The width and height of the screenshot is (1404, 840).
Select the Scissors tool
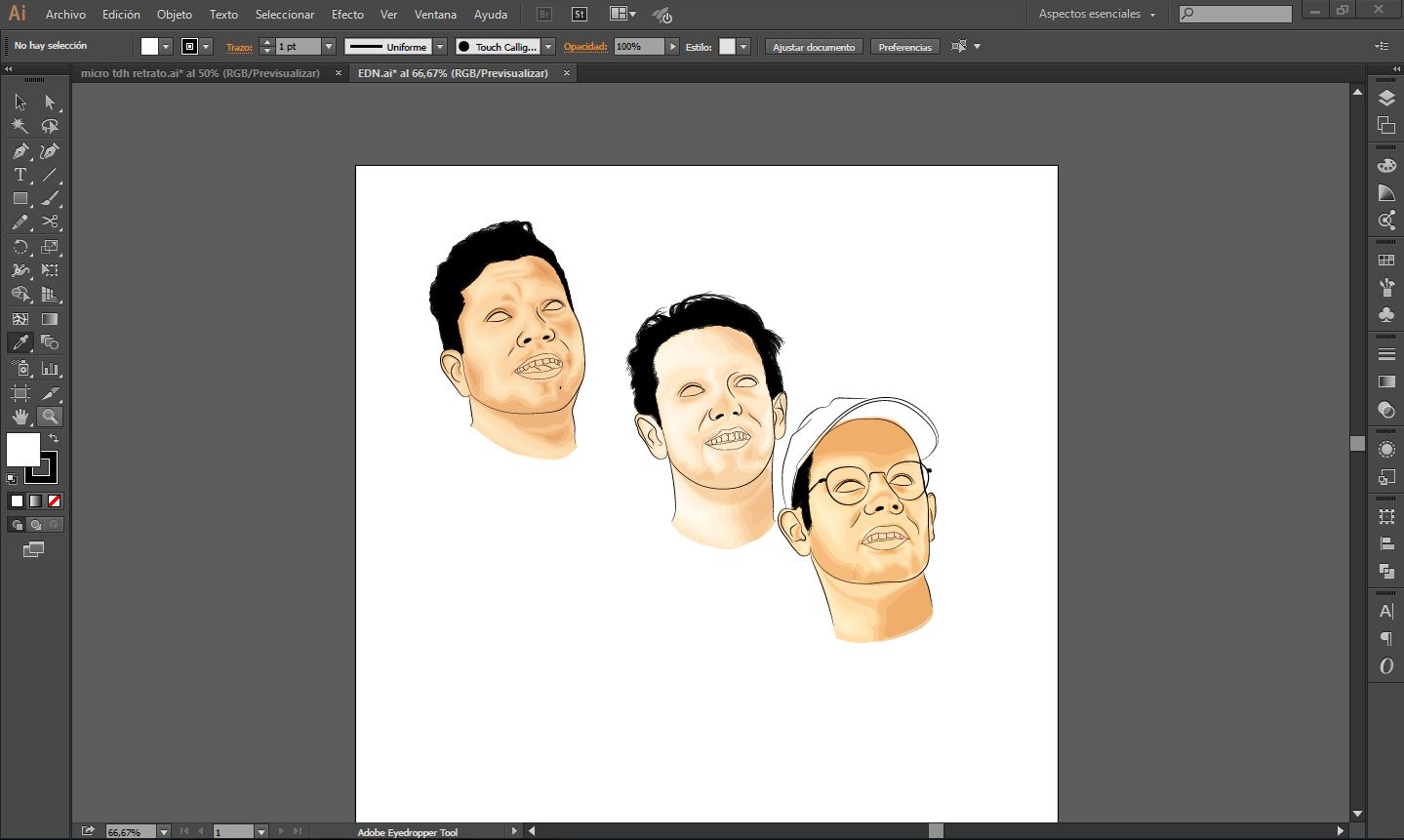pos(50,222)
